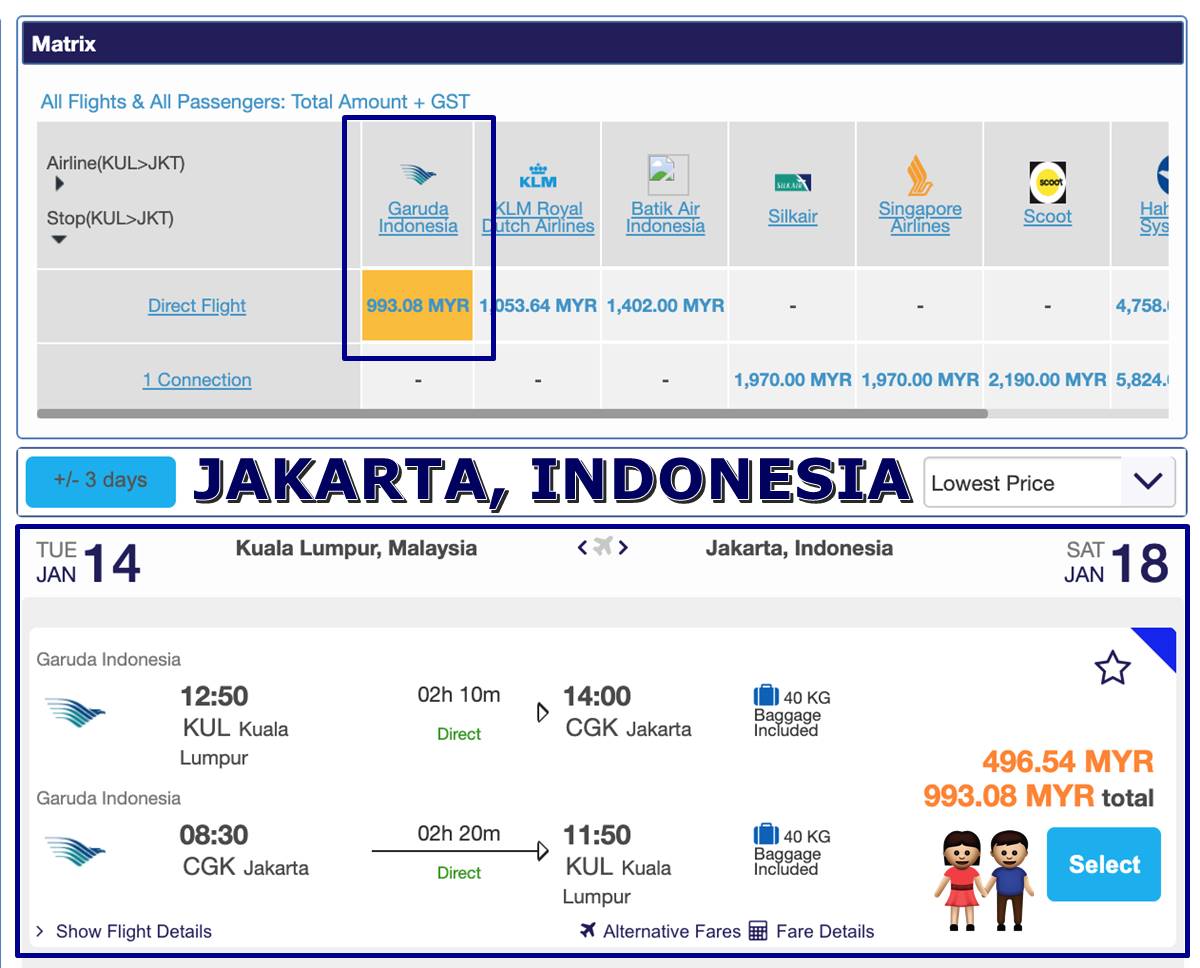Click Garuda logo on 08:30 return flight
Viewport: 1200px width, 968px height.
(x=76, y=852)
